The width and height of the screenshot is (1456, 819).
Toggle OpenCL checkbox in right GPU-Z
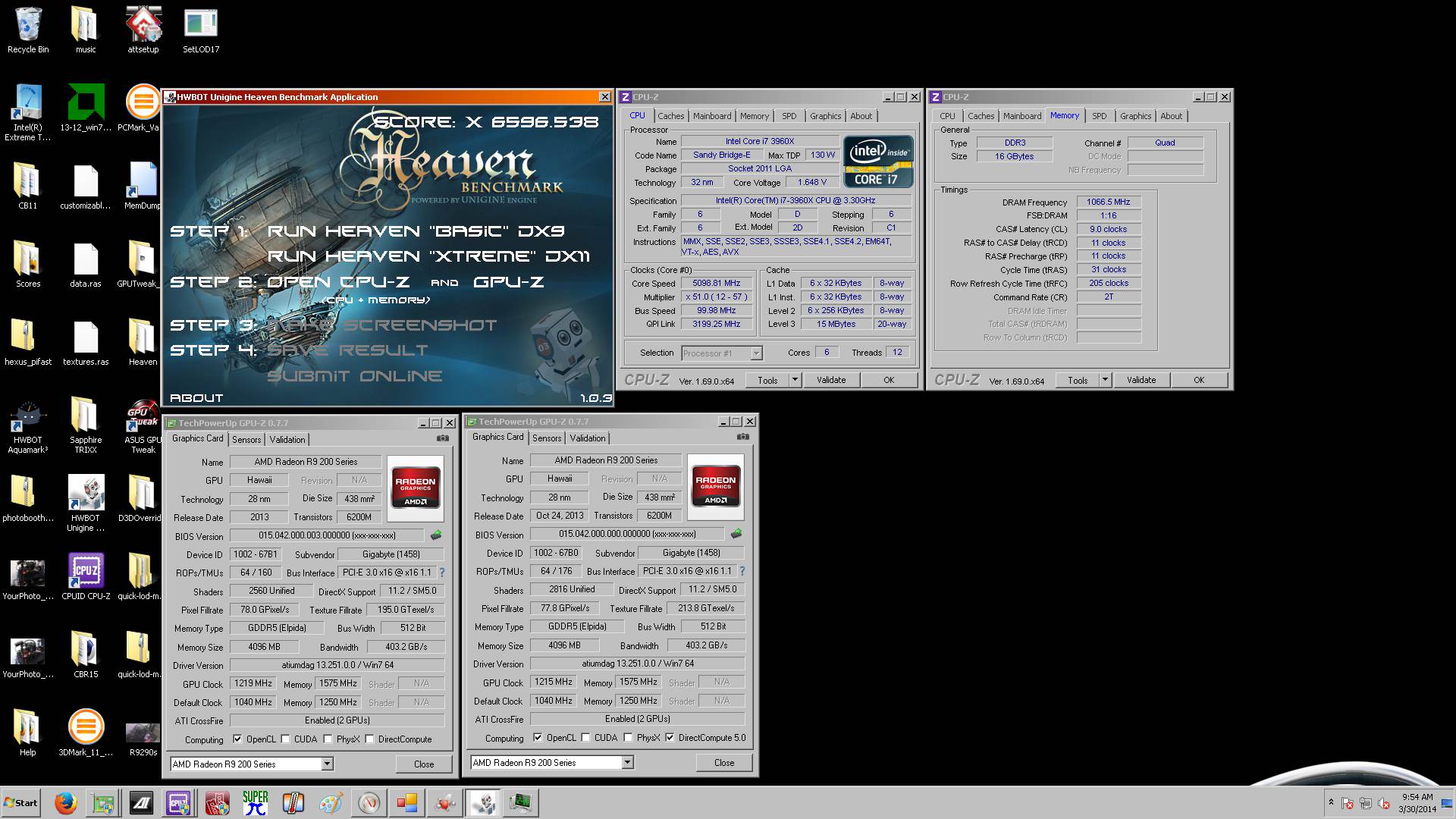coord(538,737)
